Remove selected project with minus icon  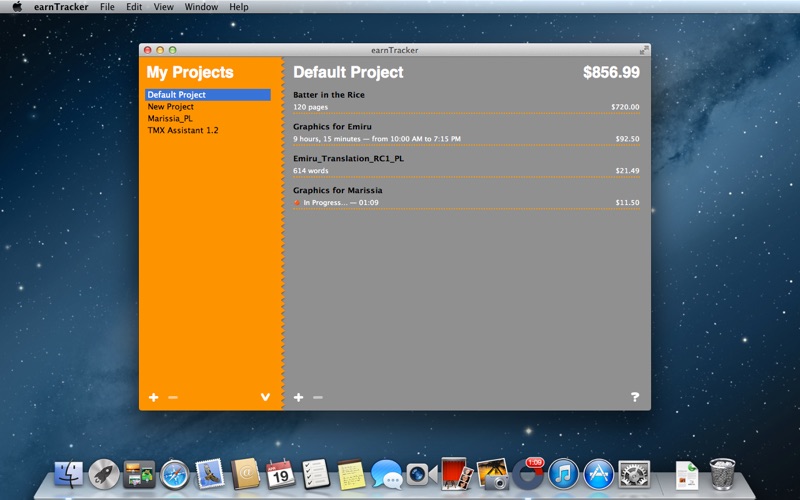click(x=173, y=397)
